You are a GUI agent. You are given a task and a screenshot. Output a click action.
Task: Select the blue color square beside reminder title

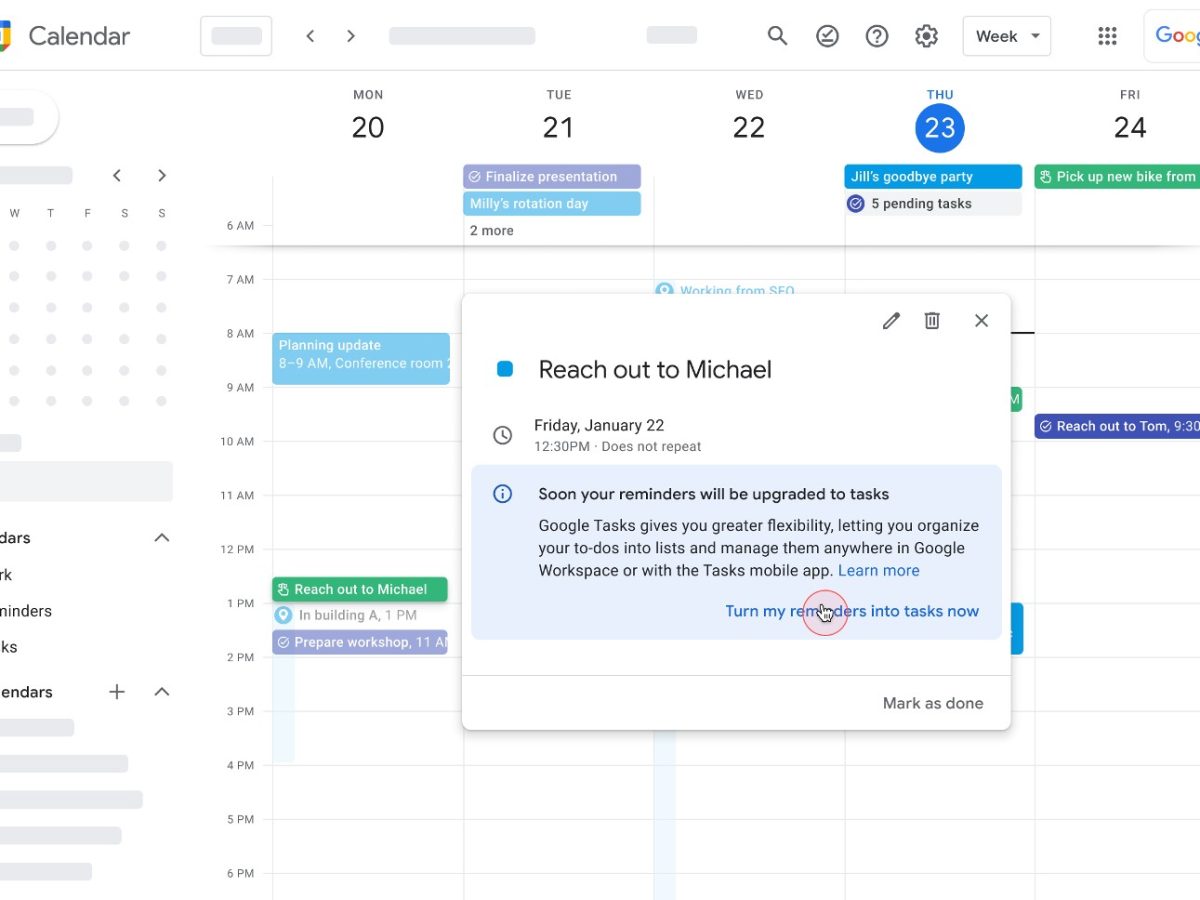(505, 369)
